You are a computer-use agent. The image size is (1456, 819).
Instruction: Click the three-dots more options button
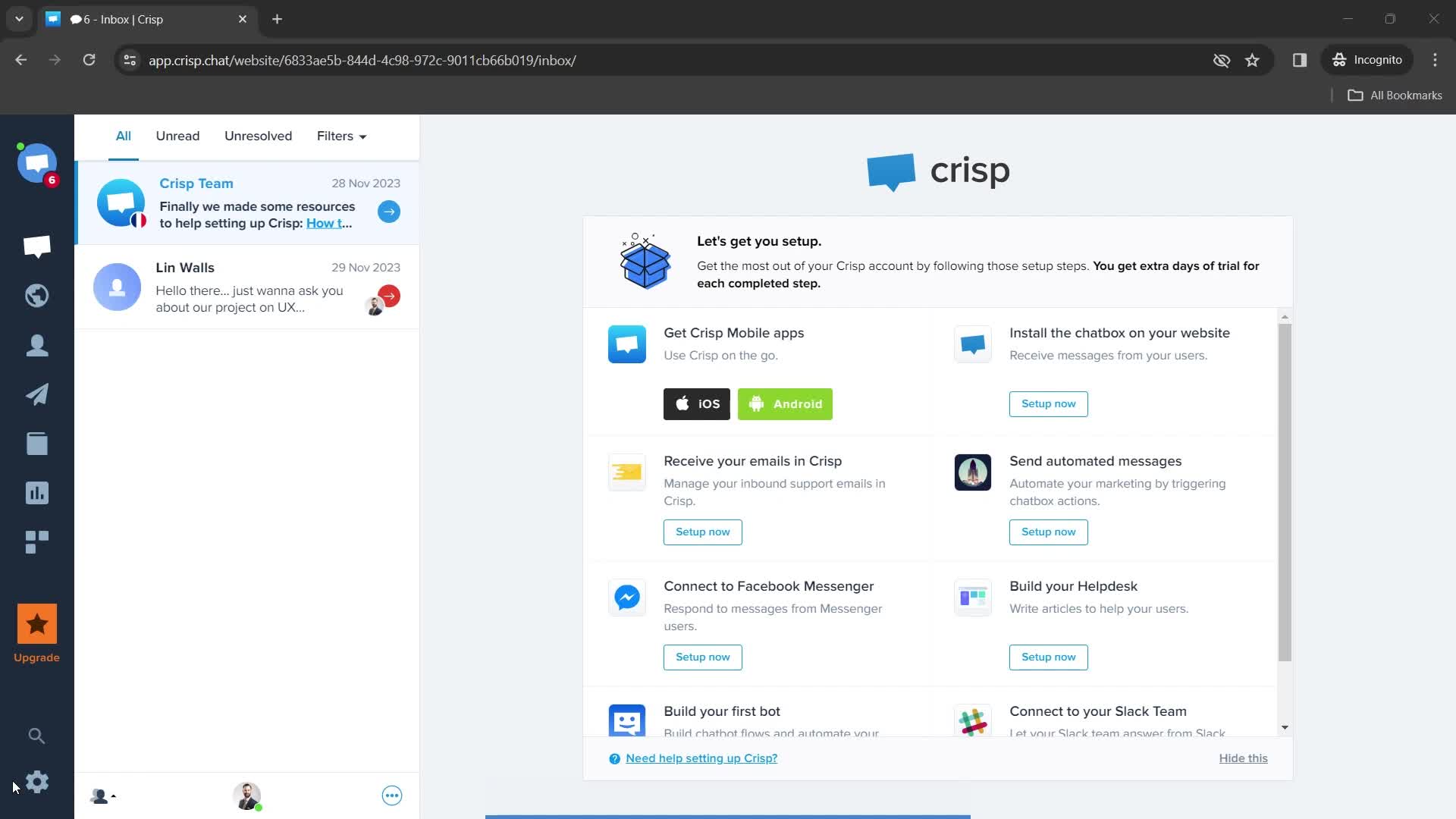(391, 795)
